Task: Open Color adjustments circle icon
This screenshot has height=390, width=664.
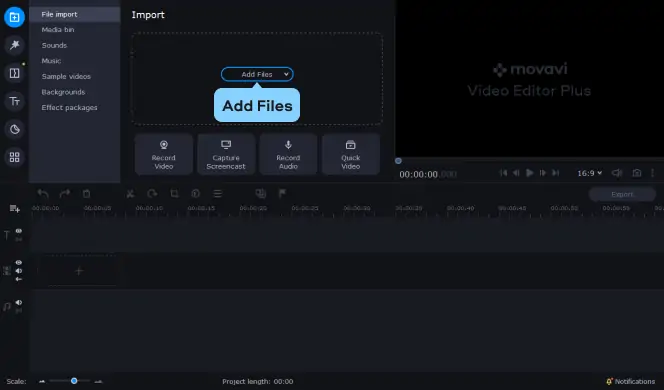Action: pos(196,194)
